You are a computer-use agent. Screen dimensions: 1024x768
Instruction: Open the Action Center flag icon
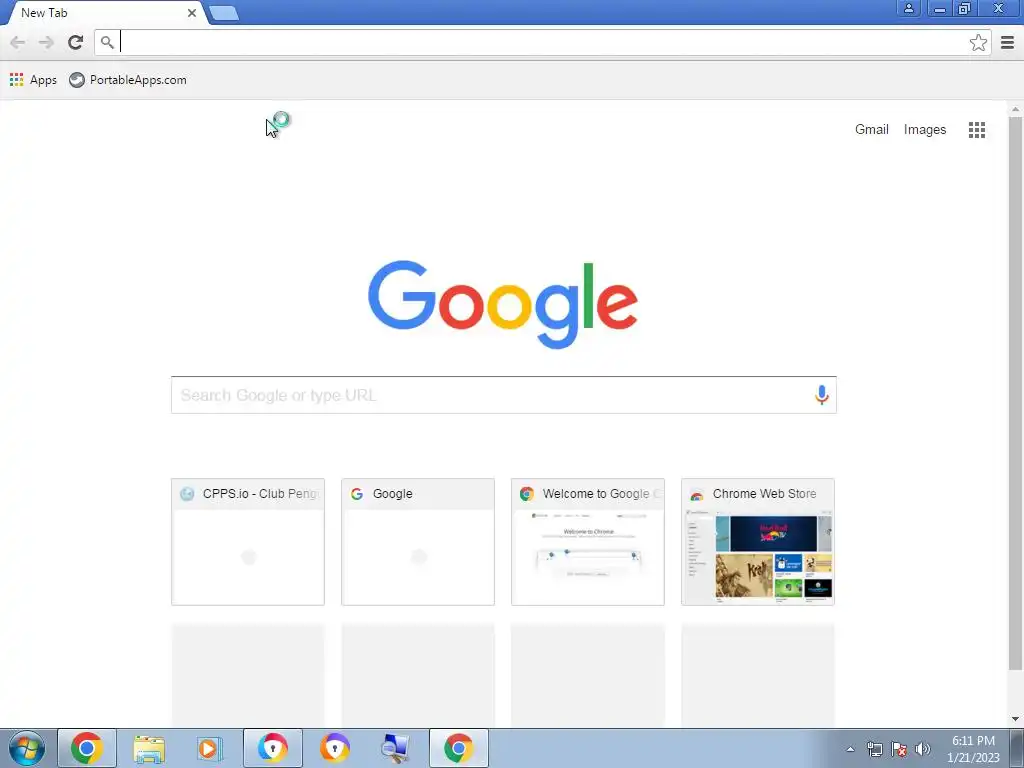coord(899,749)
